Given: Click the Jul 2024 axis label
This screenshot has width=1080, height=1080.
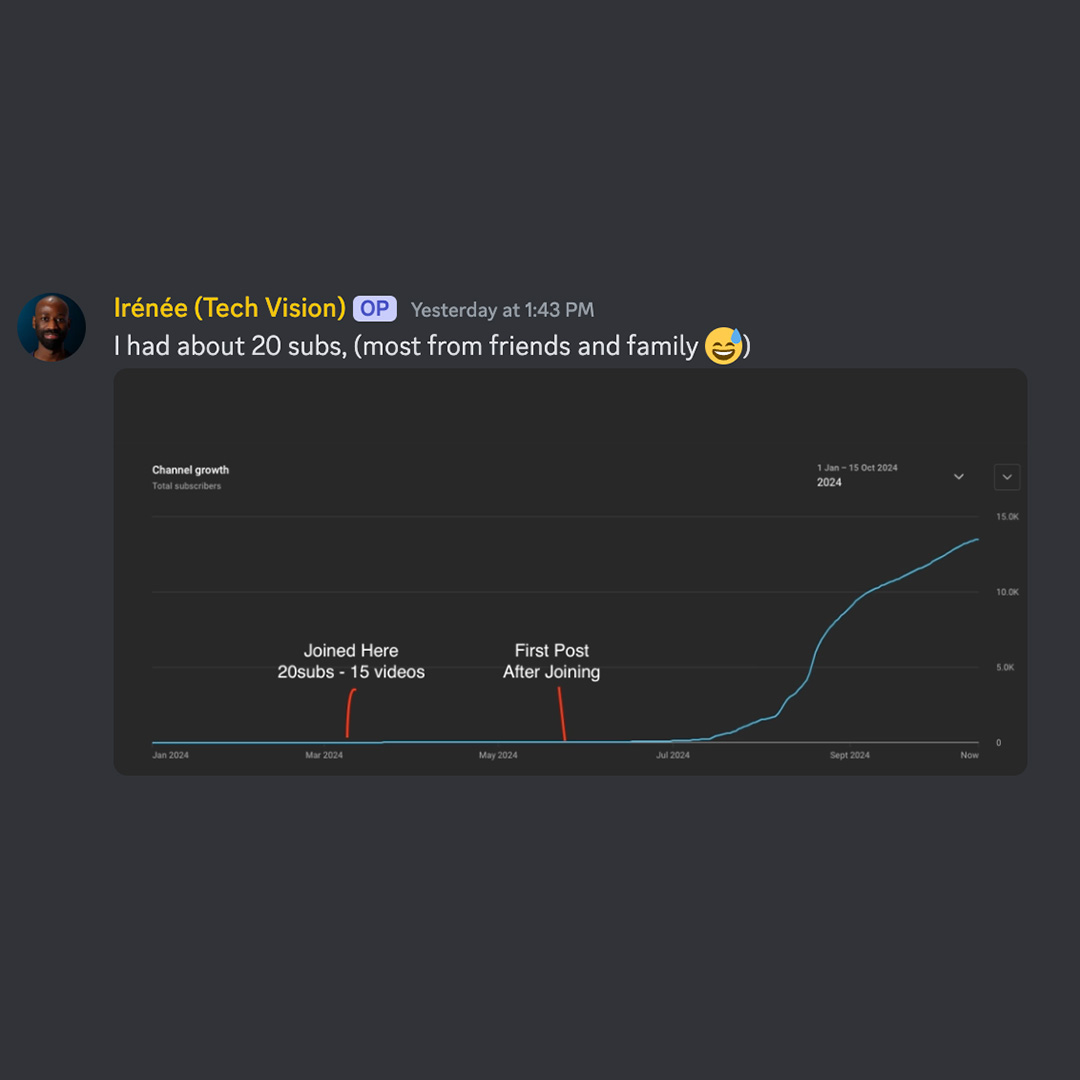Looking at the screenshot, I should coord(672,755).
